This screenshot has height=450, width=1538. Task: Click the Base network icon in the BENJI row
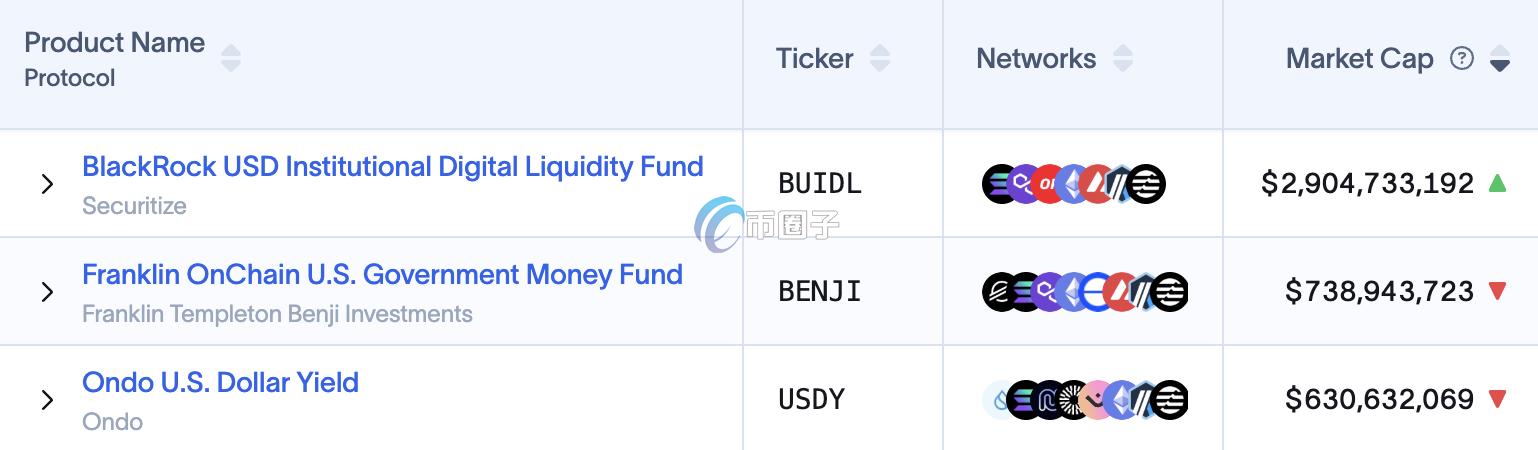pyautogui.click(x=1097, y=292)
